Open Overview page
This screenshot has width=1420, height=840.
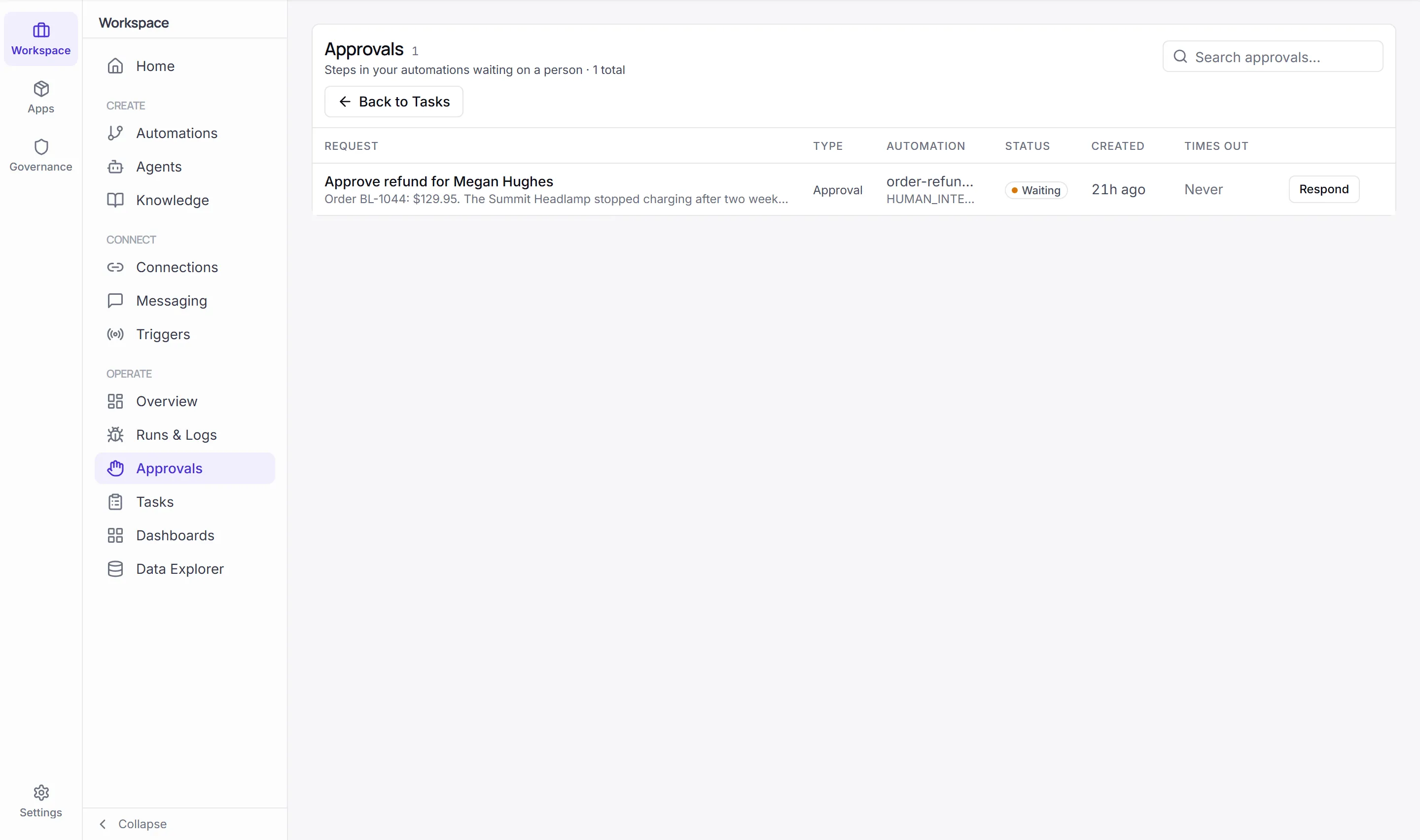(184, 401)
